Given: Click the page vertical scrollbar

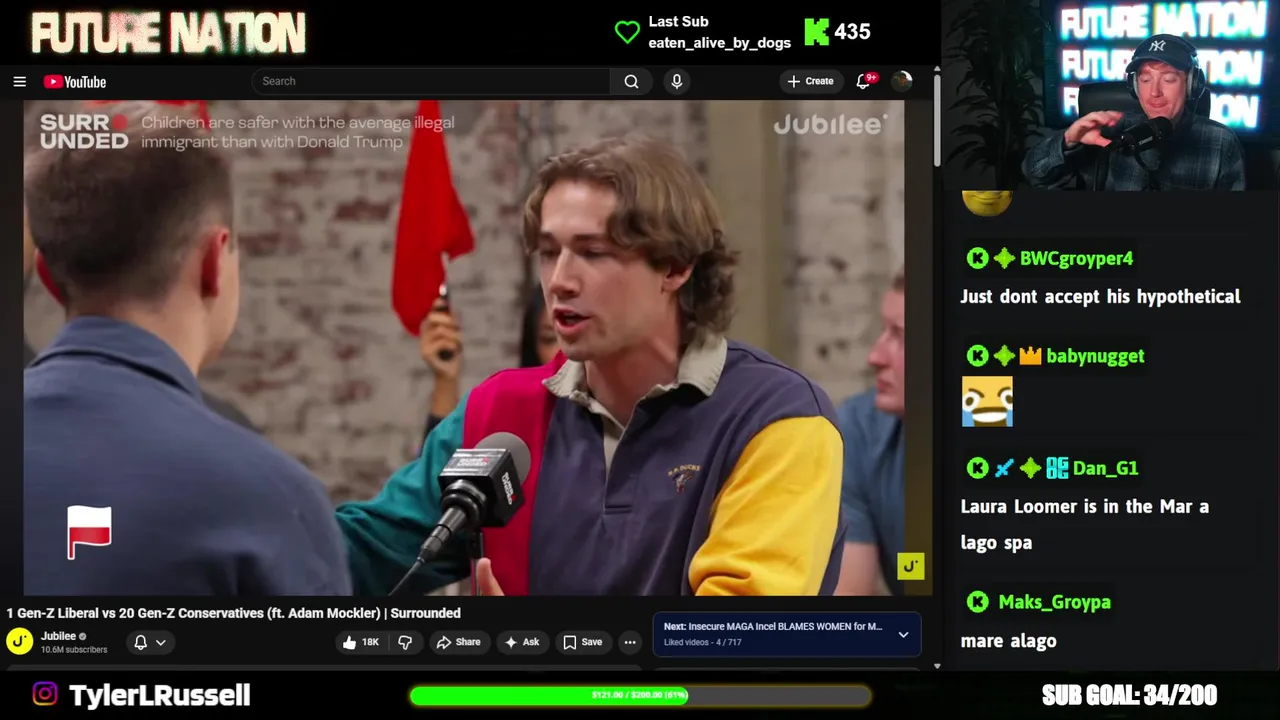Looking at the screenshot, I should click(937, 120).
